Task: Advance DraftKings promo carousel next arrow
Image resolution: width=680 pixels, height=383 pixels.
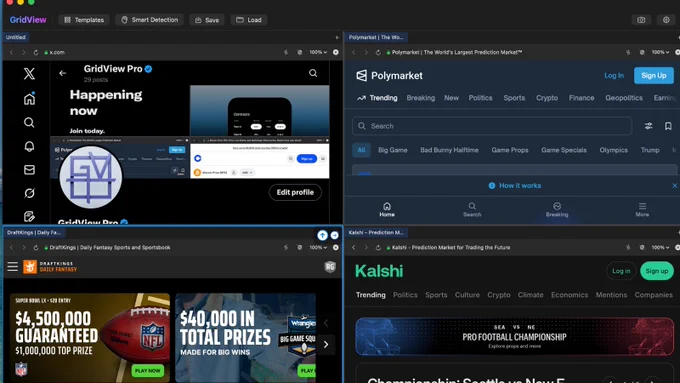Action: click(x=326, y=344)
